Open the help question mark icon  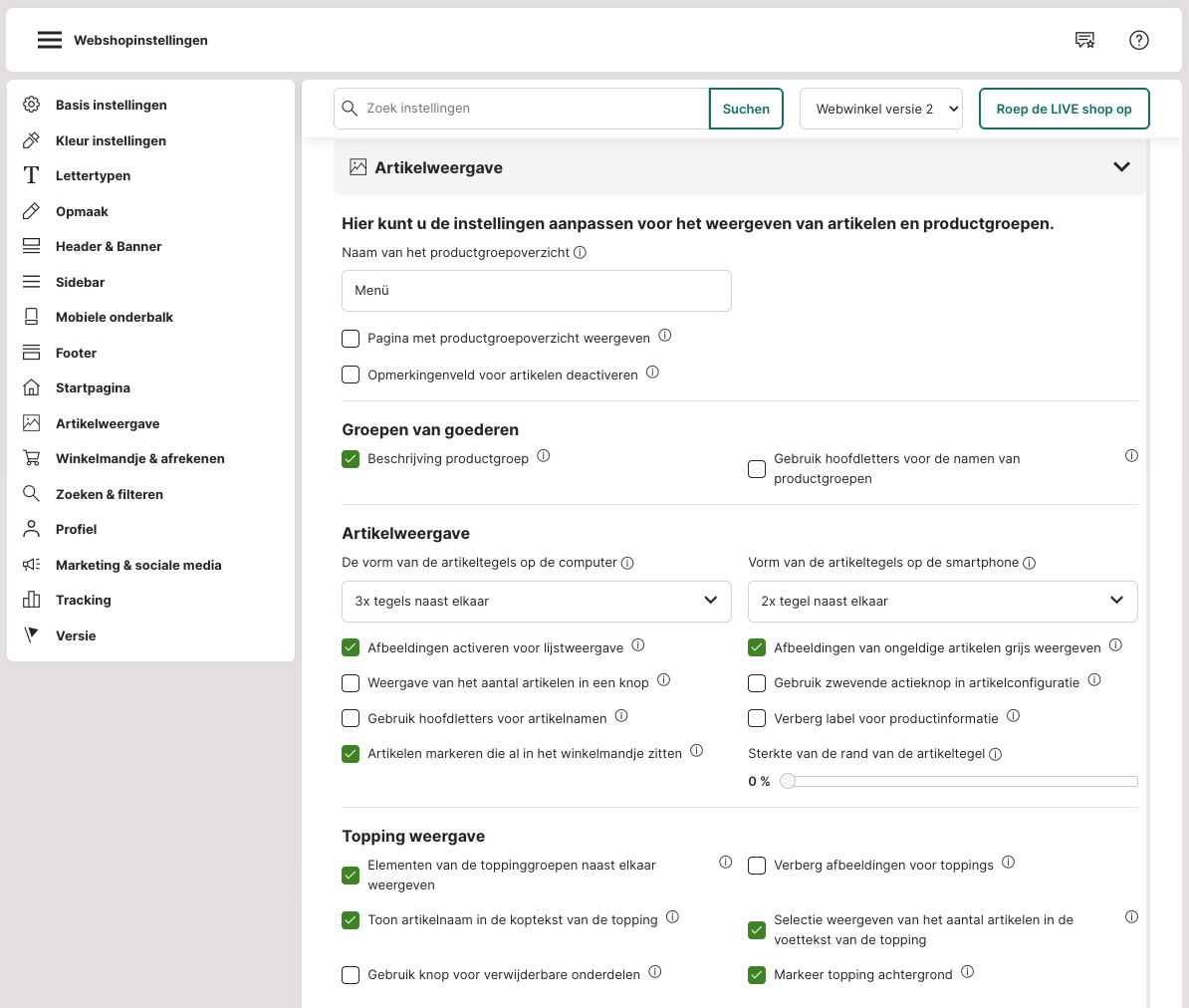[x=1139, y=40]
